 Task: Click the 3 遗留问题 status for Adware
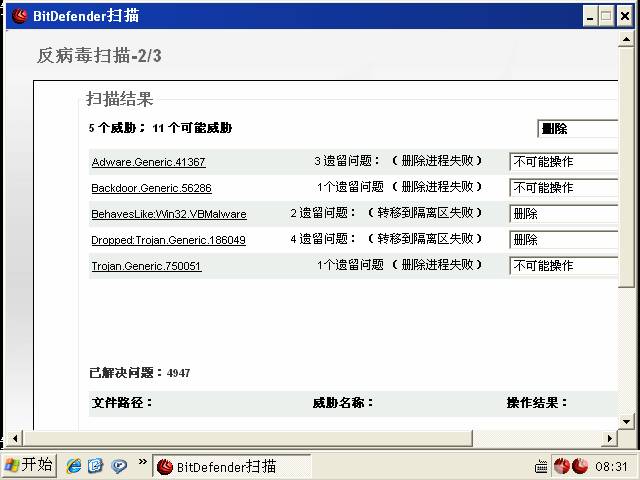pos(398,161)
